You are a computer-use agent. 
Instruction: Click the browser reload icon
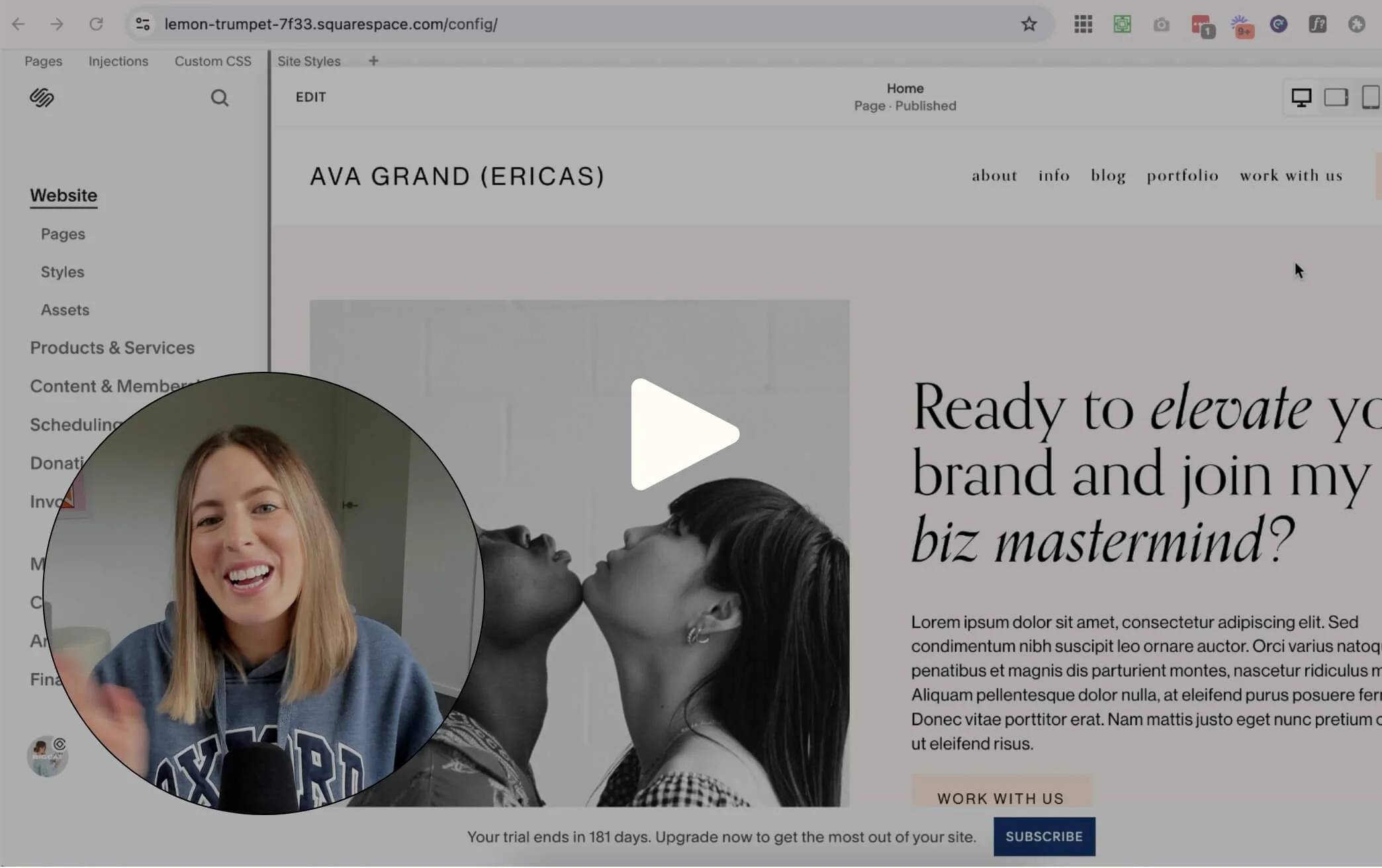pyautogui.click(x=96, y=24)
